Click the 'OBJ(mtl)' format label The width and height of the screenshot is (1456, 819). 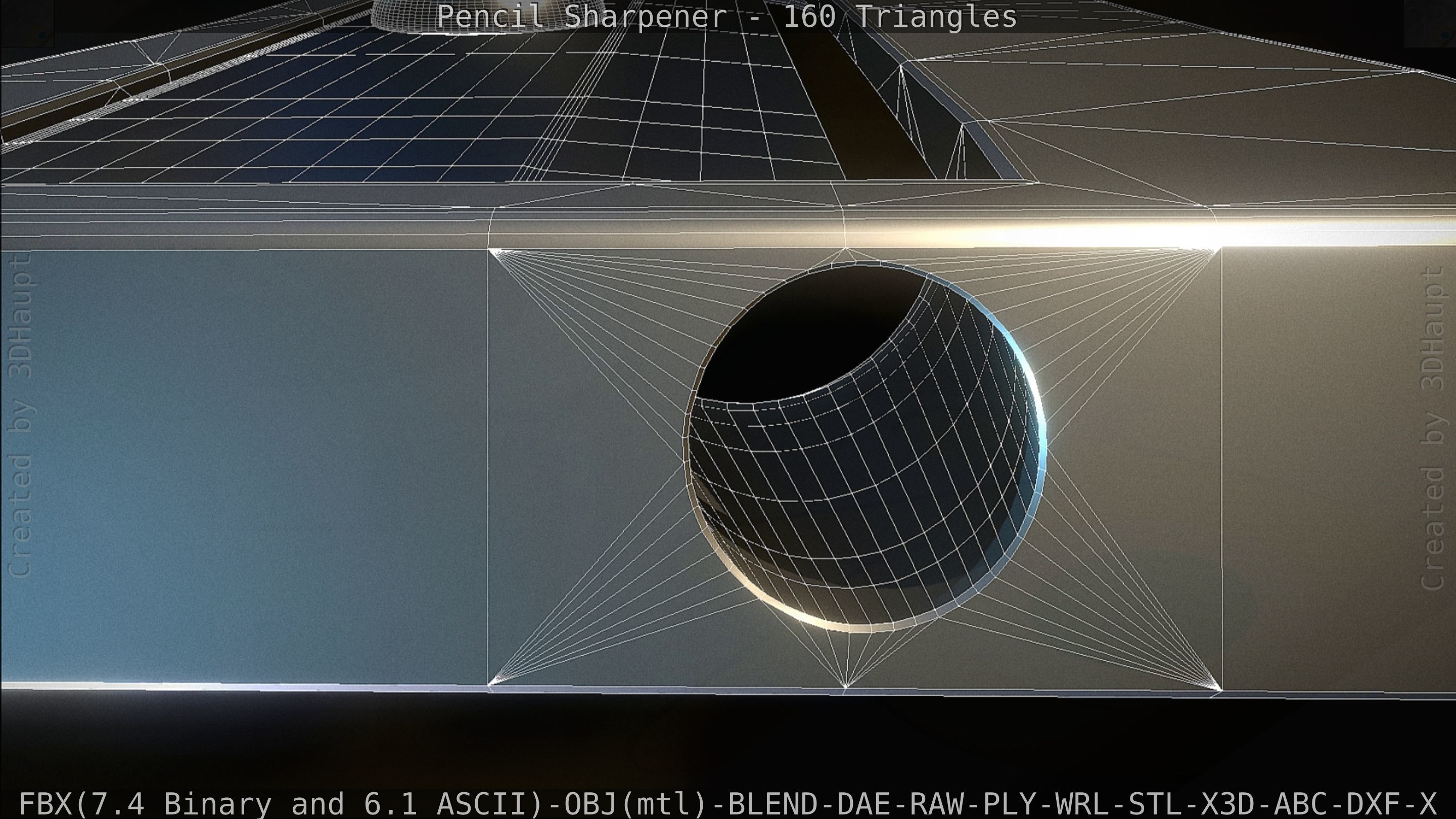click(x=635, y=804)
